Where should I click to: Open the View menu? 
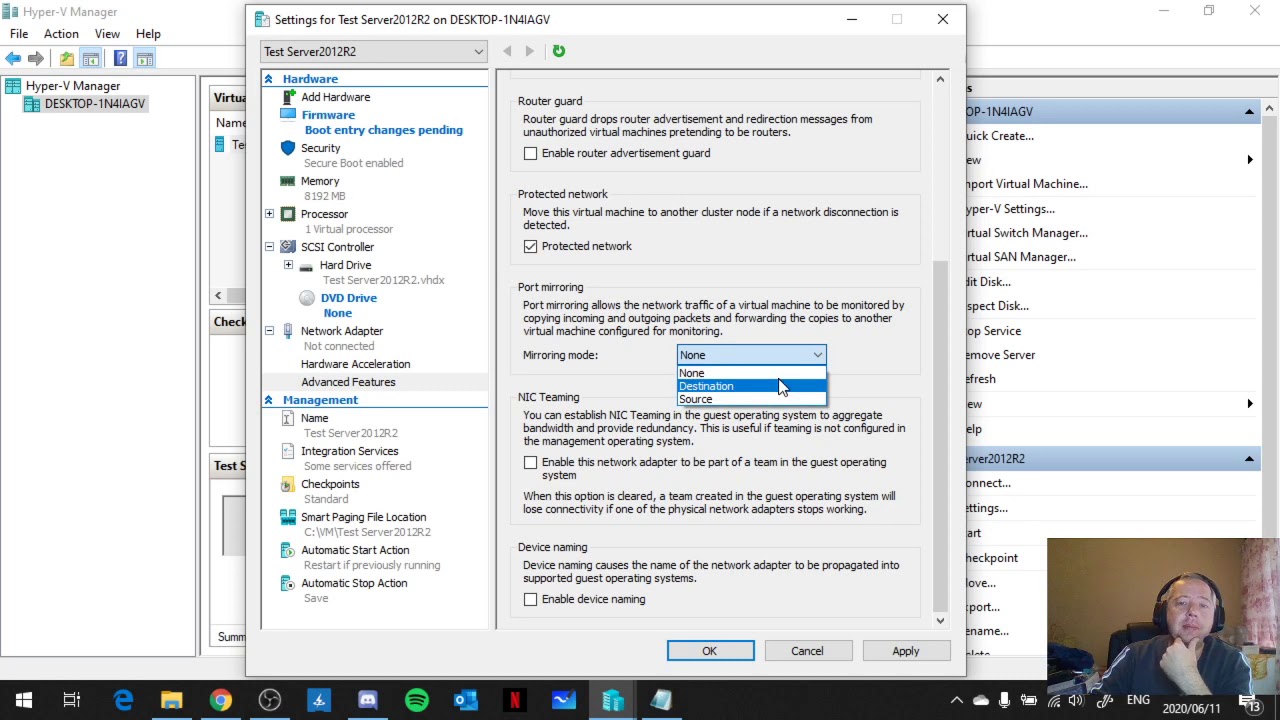tap(107, 34)
